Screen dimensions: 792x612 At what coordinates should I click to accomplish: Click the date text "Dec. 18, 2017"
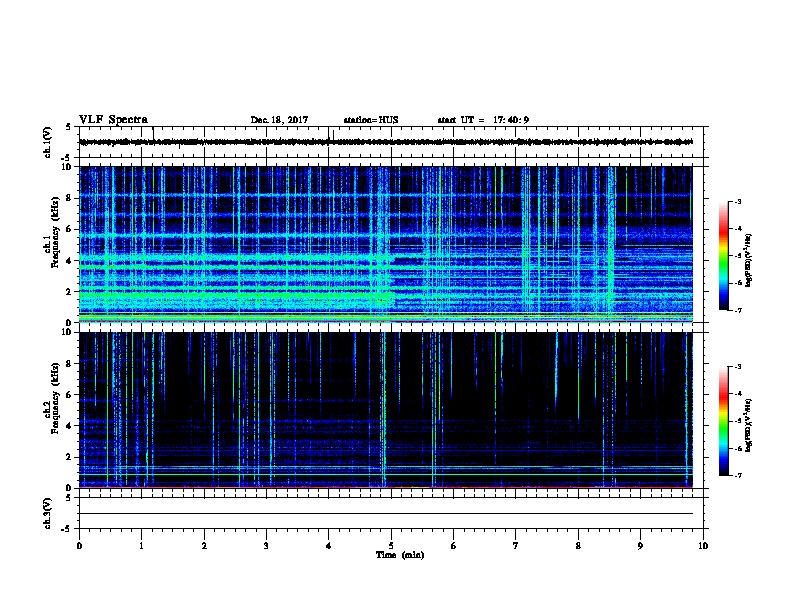[279, 120]
